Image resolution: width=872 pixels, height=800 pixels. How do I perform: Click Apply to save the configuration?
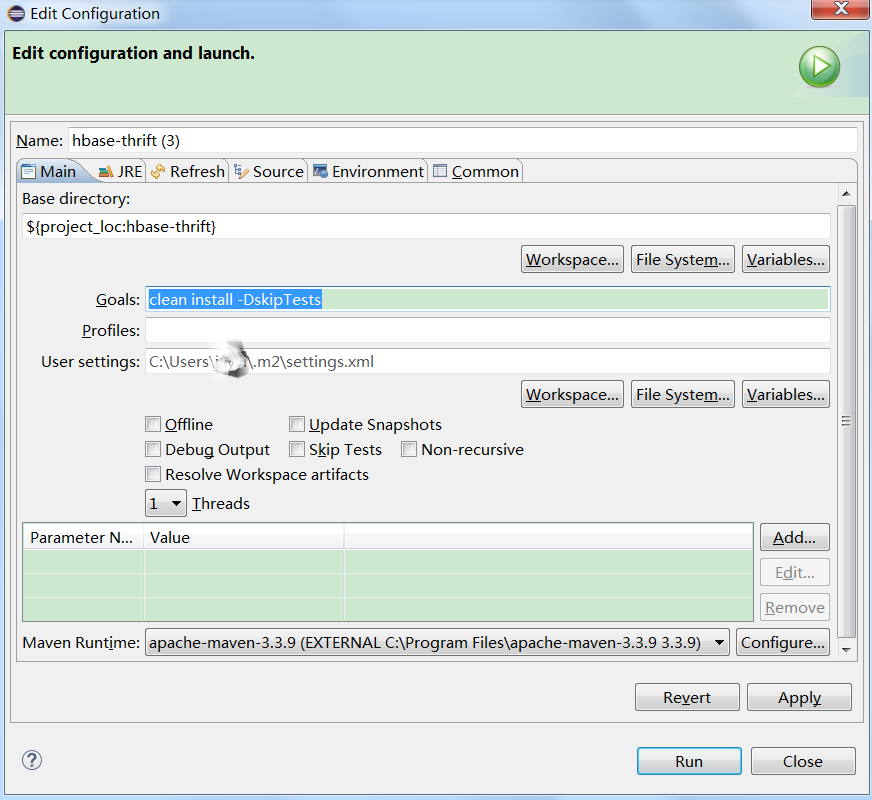[x=798, y=697]
